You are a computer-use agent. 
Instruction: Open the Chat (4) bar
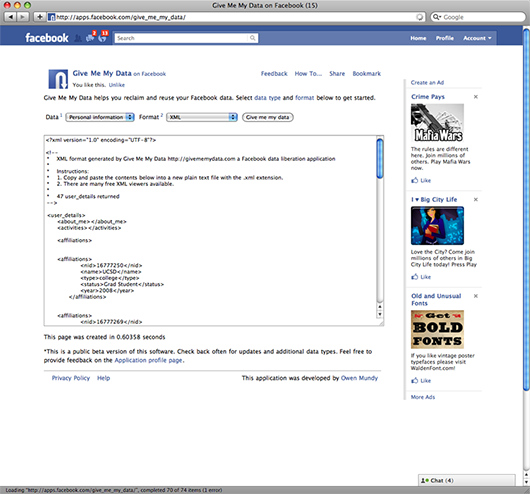click(x=466, y=480)
